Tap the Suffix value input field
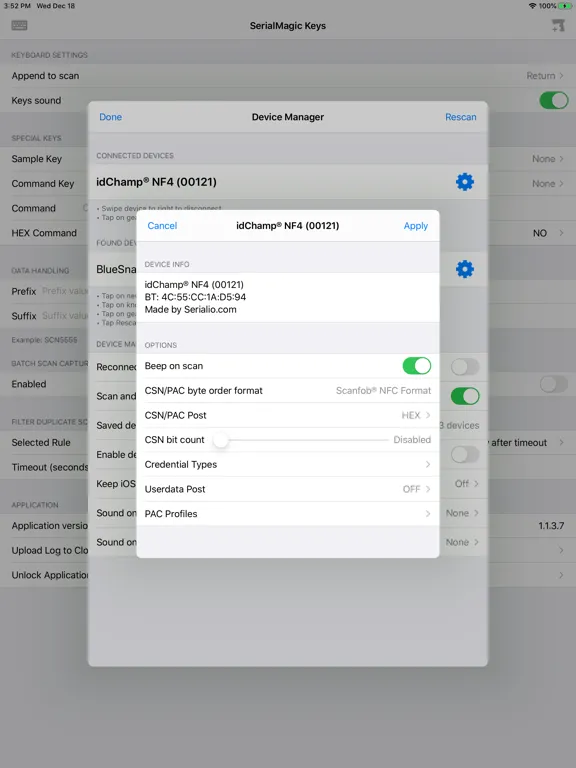Image resolution: width=576 pixels, height=768 pixels. click(x=65, y=315)
